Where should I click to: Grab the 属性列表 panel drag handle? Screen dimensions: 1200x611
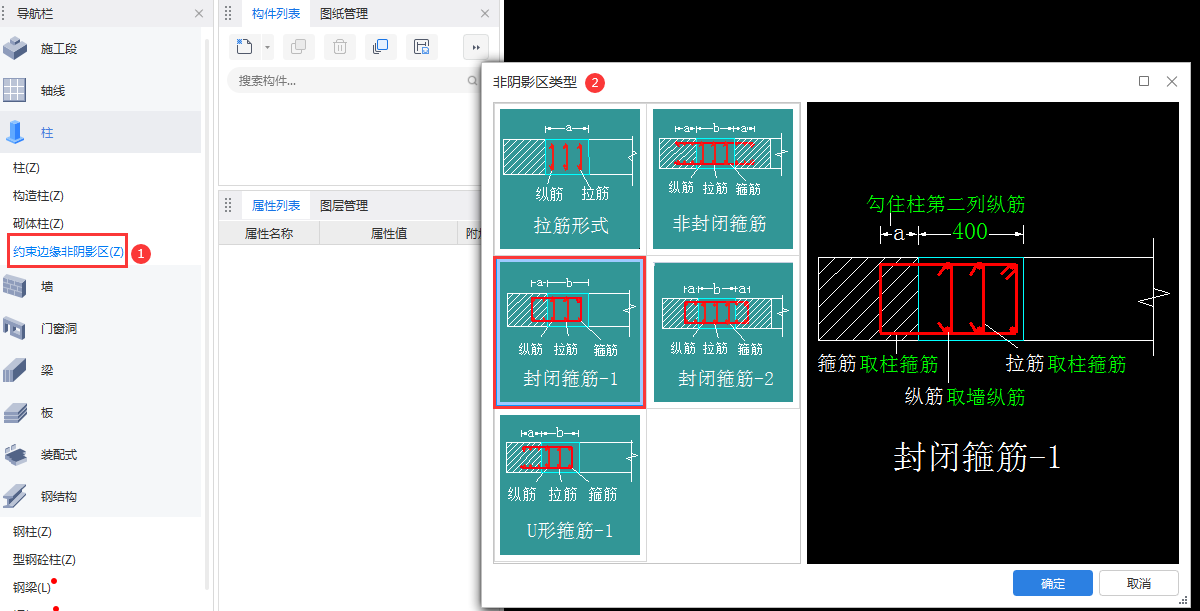click(229, 205)
